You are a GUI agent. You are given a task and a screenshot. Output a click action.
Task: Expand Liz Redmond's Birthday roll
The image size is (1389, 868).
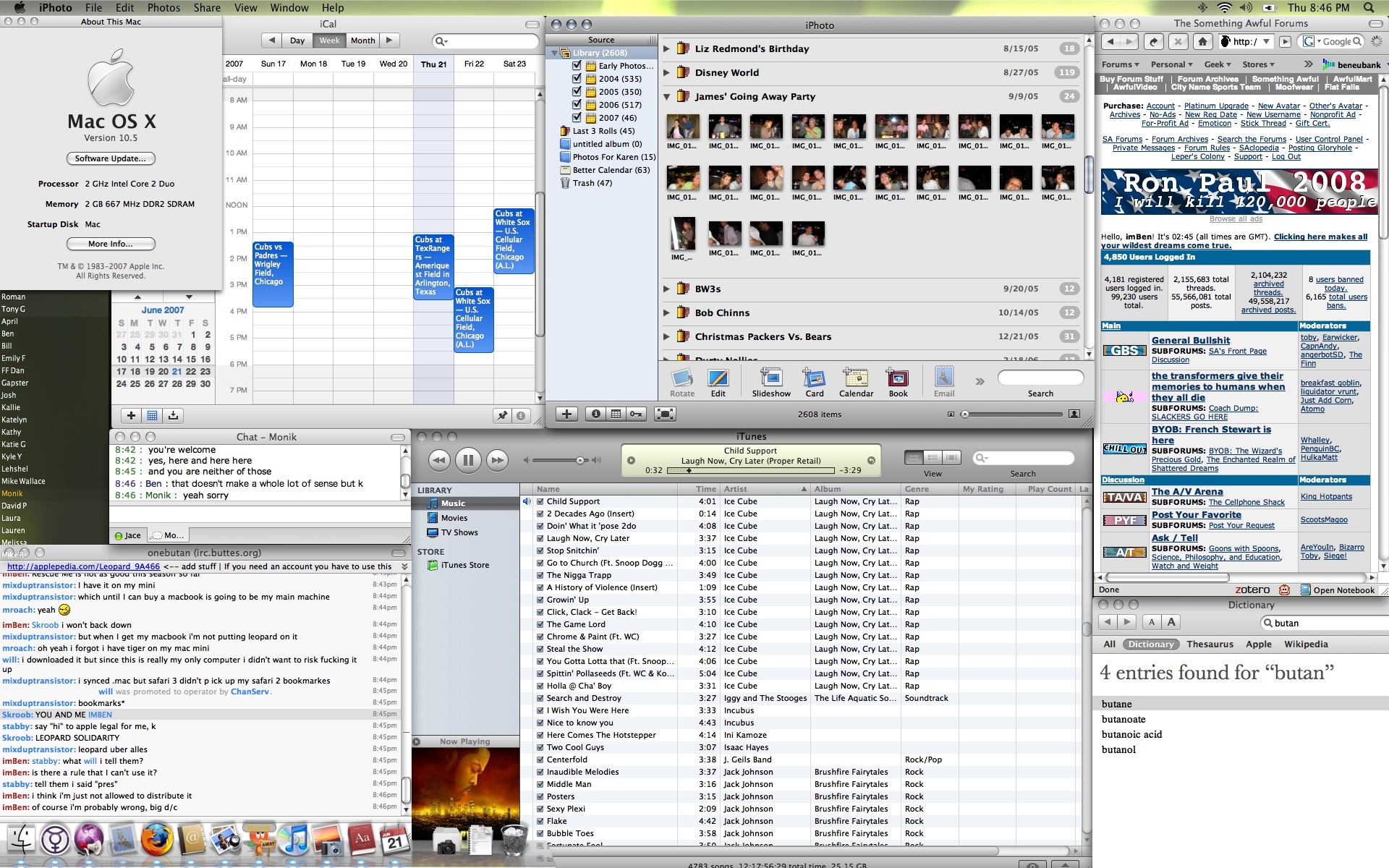point(666,48)
